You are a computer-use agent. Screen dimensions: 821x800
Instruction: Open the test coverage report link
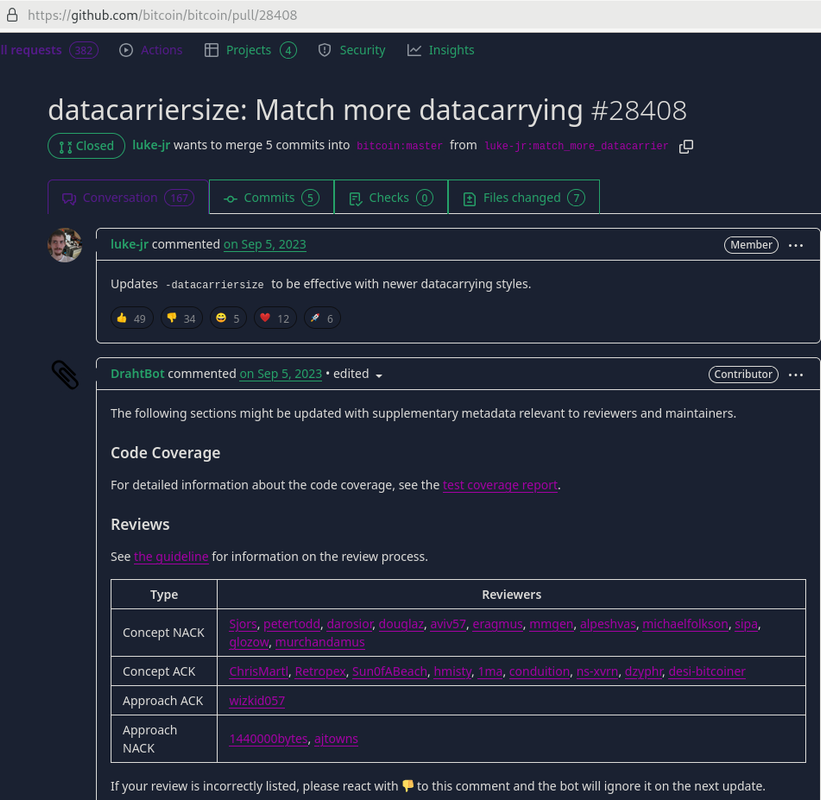point(500,485)
